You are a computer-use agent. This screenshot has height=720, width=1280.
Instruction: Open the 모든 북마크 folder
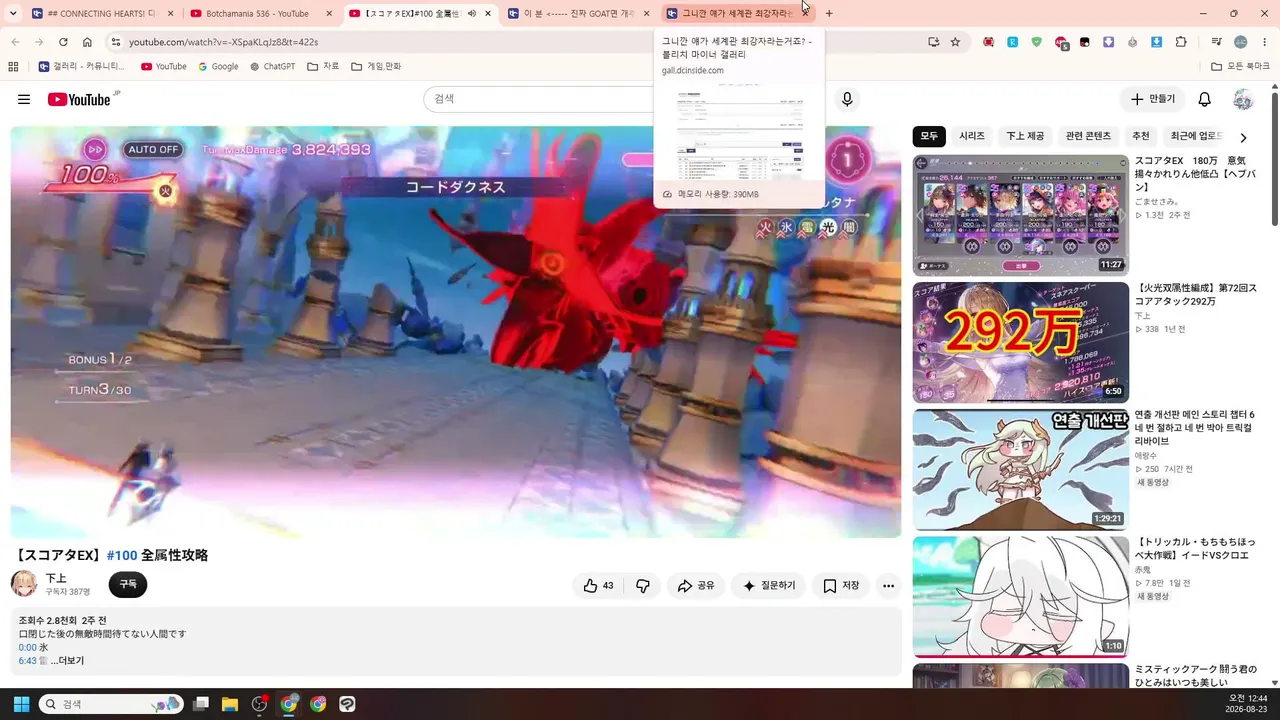click(1240, 66)
